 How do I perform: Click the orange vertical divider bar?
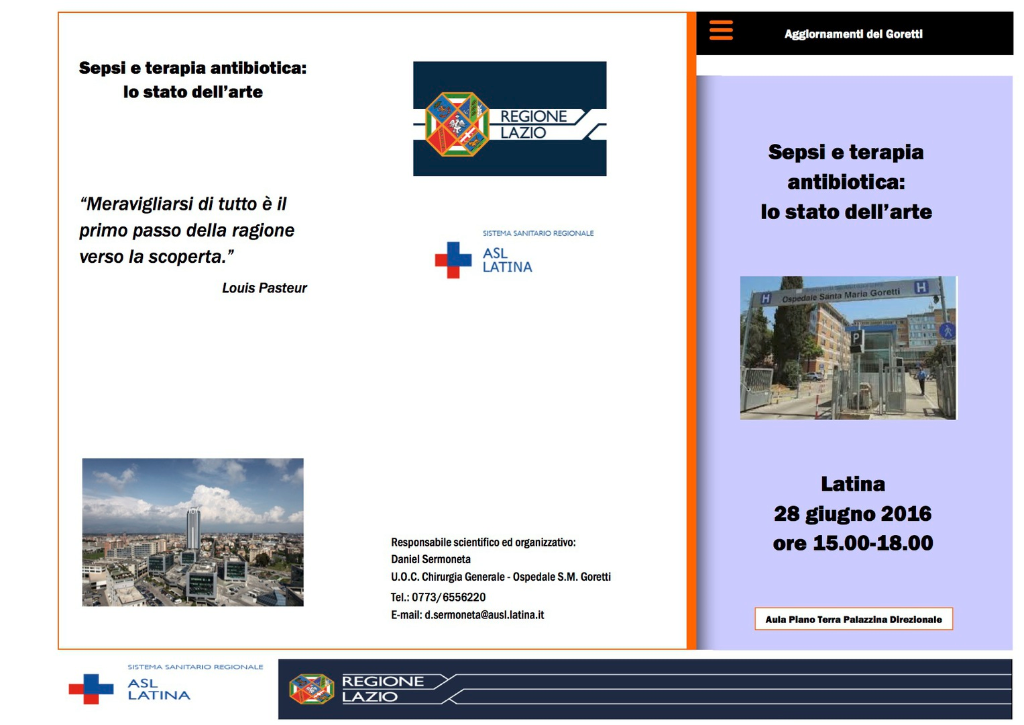[691, 330]
